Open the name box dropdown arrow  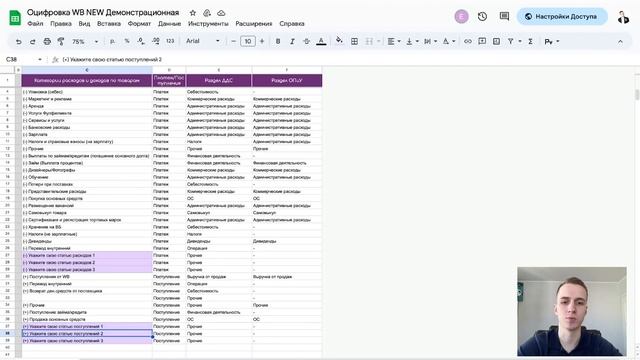tap(40, 60)
